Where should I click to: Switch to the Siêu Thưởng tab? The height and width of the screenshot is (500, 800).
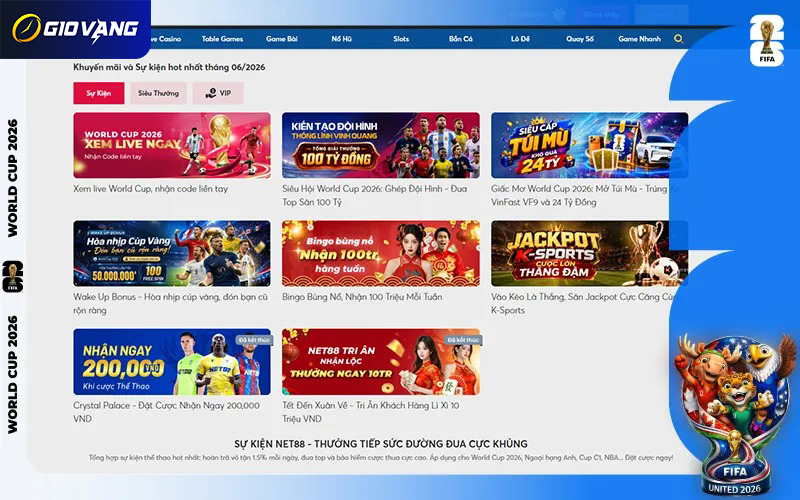tap(158, 93)
